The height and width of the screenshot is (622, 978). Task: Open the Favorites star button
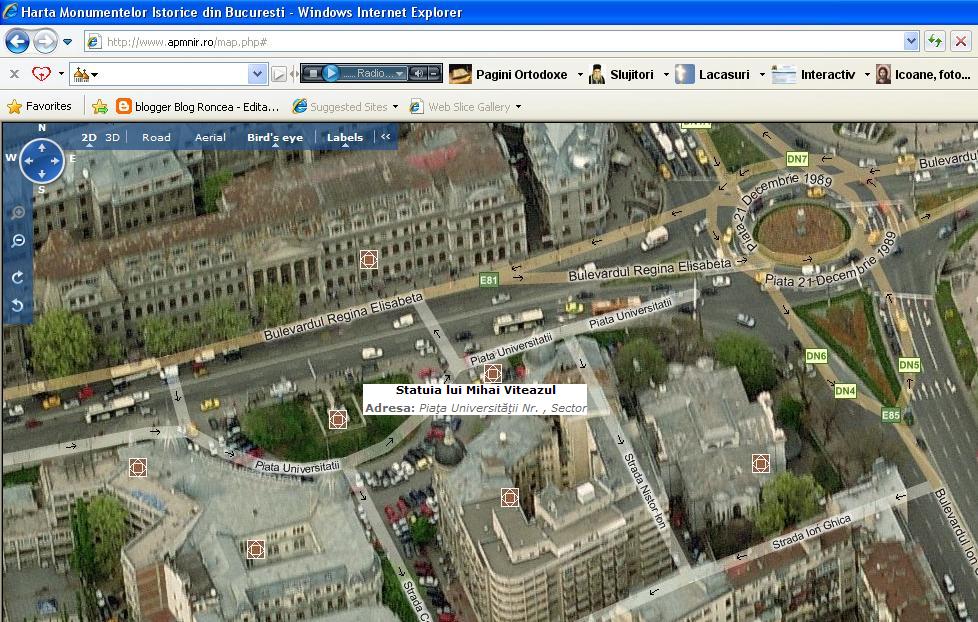coord(39,107)
